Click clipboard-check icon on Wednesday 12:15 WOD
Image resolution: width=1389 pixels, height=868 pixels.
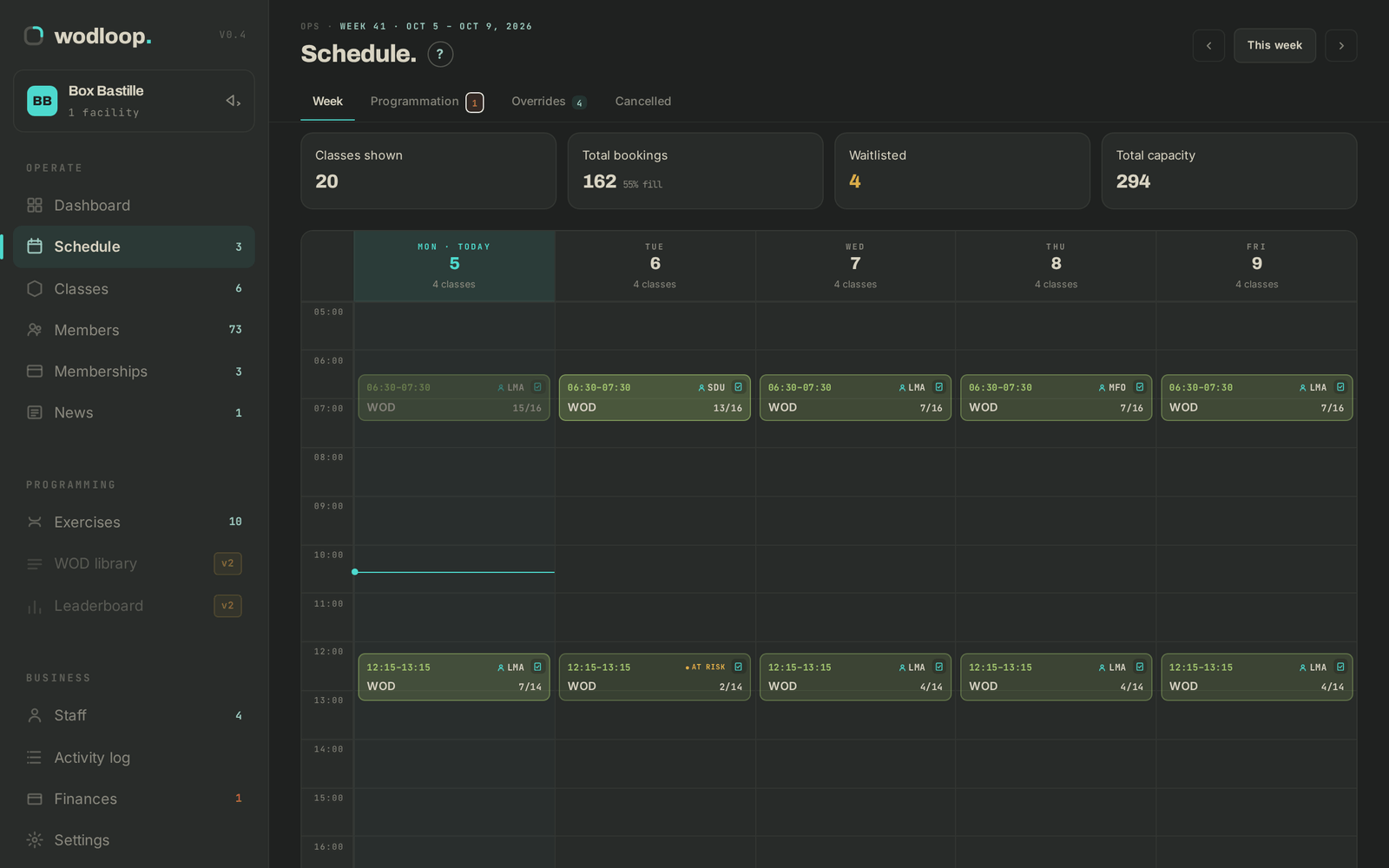[939, 667]
